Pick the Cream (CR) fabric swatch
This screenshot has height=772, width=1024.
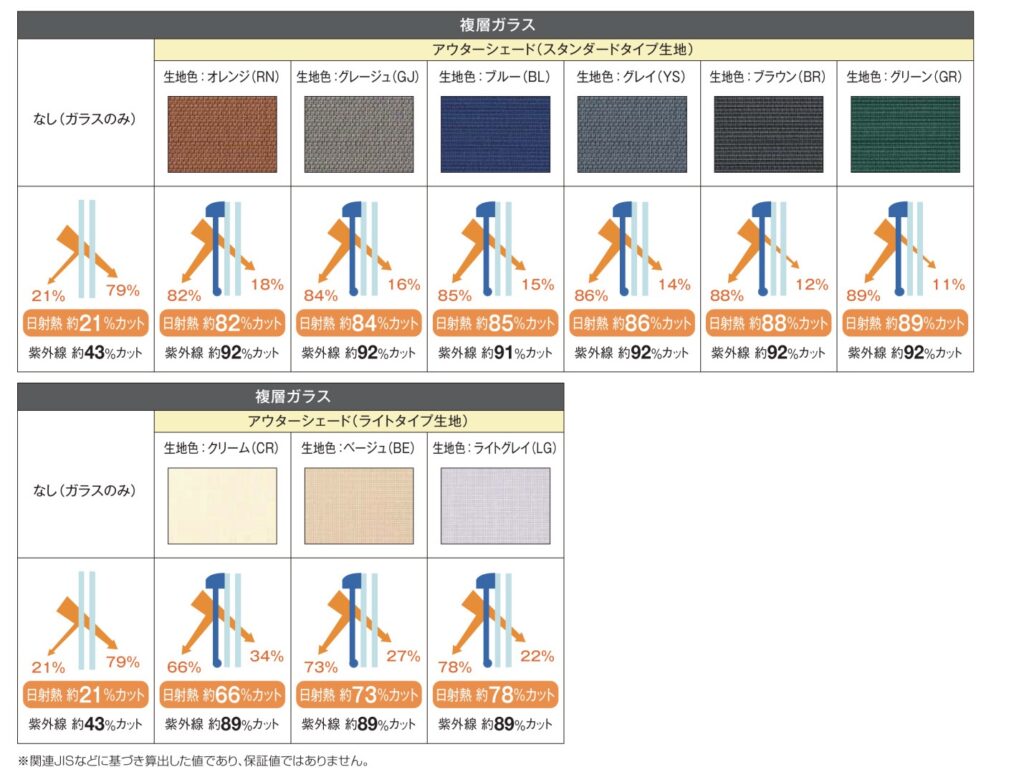(x=222, y=508)
